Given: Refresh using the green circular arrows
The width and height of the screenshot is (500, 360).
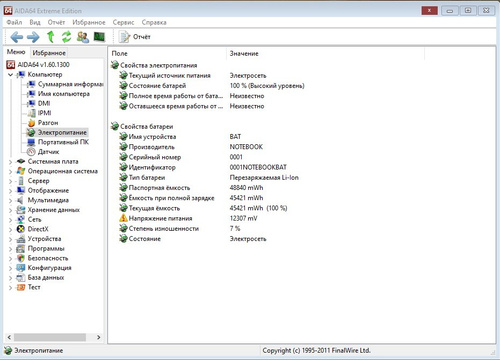Looking at the screenshot, I should (67, 37).
